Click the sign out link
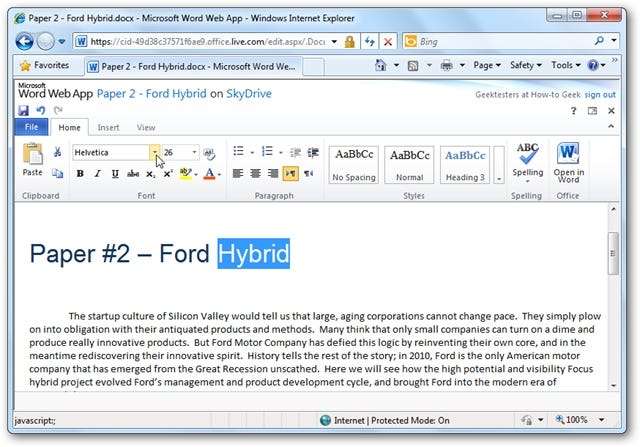Viewport: 640px width, 447px height. 600,95
